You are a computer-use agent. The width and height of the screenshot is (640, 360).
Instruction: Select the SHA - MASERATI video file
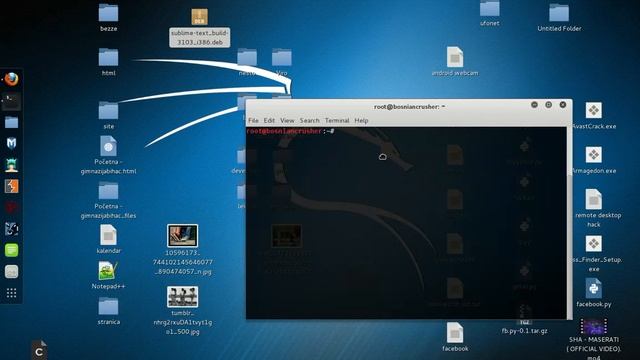pos(593,327)
